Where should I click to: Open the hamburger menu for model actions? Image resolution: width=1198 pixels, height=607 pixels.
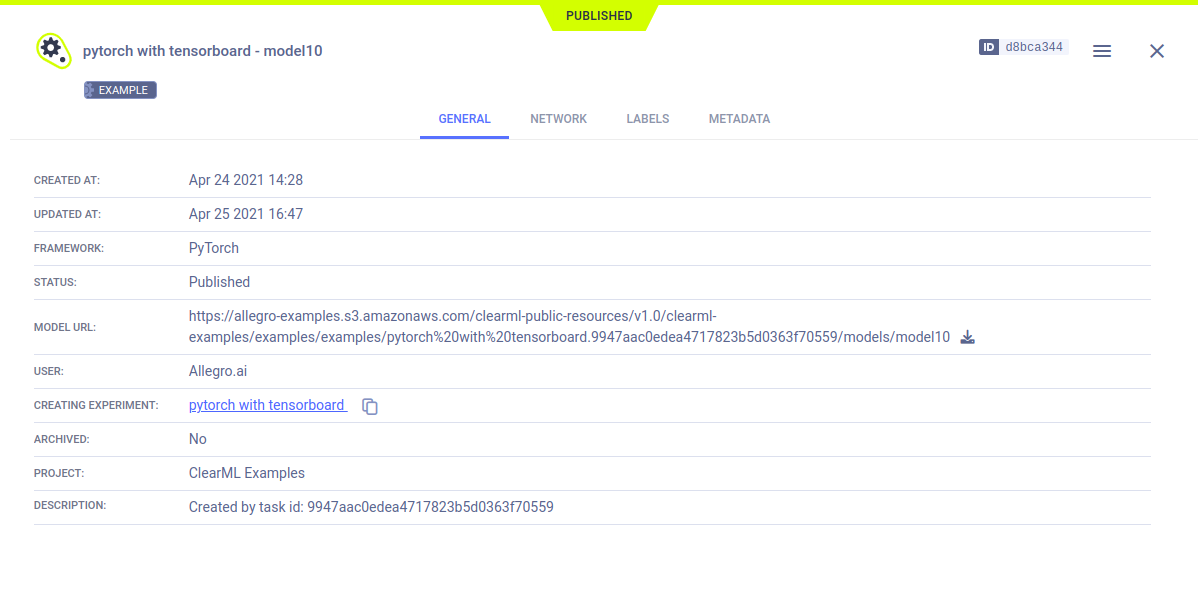1101,51
